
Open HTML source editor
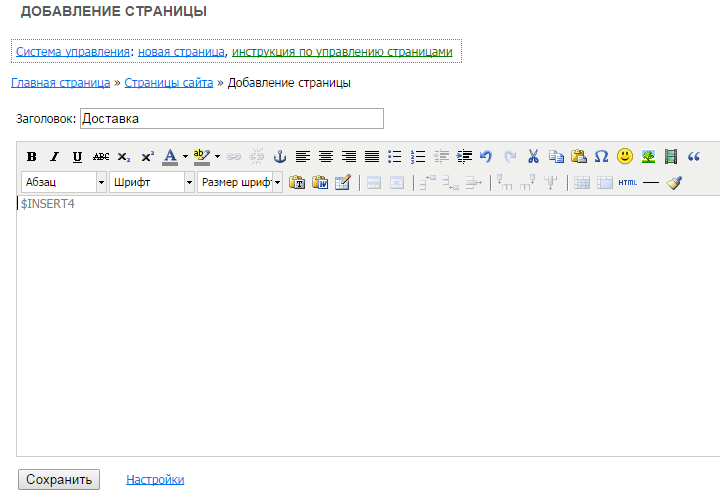(x=627, y=183)
